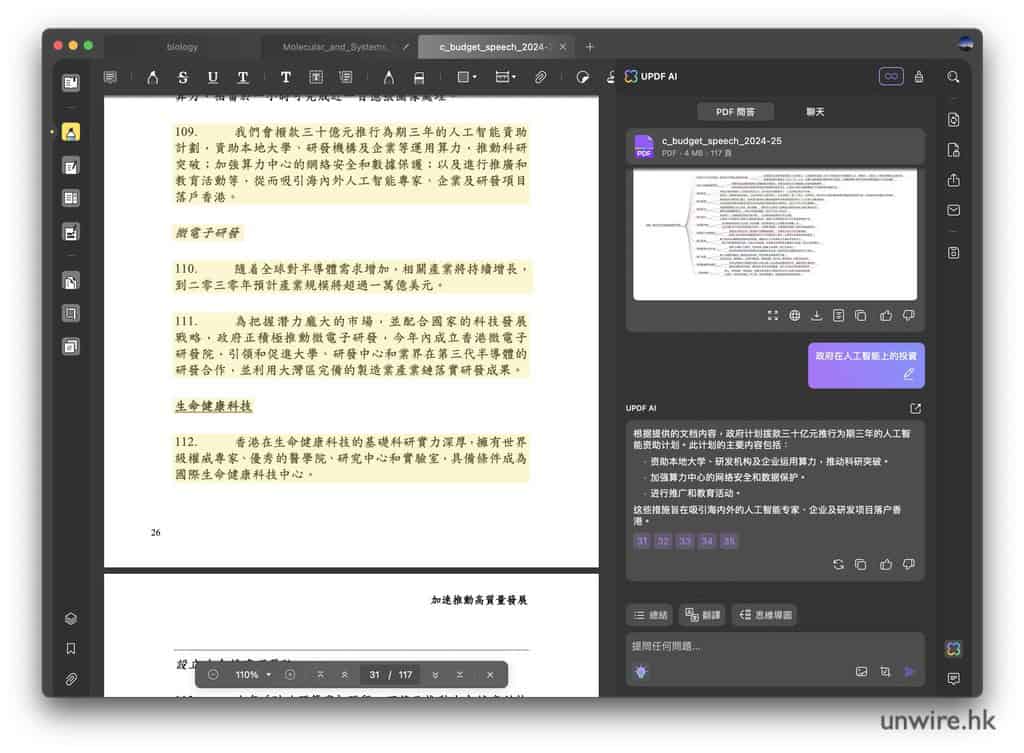Switch to the 聊天 tab

[x=815, y=112]
